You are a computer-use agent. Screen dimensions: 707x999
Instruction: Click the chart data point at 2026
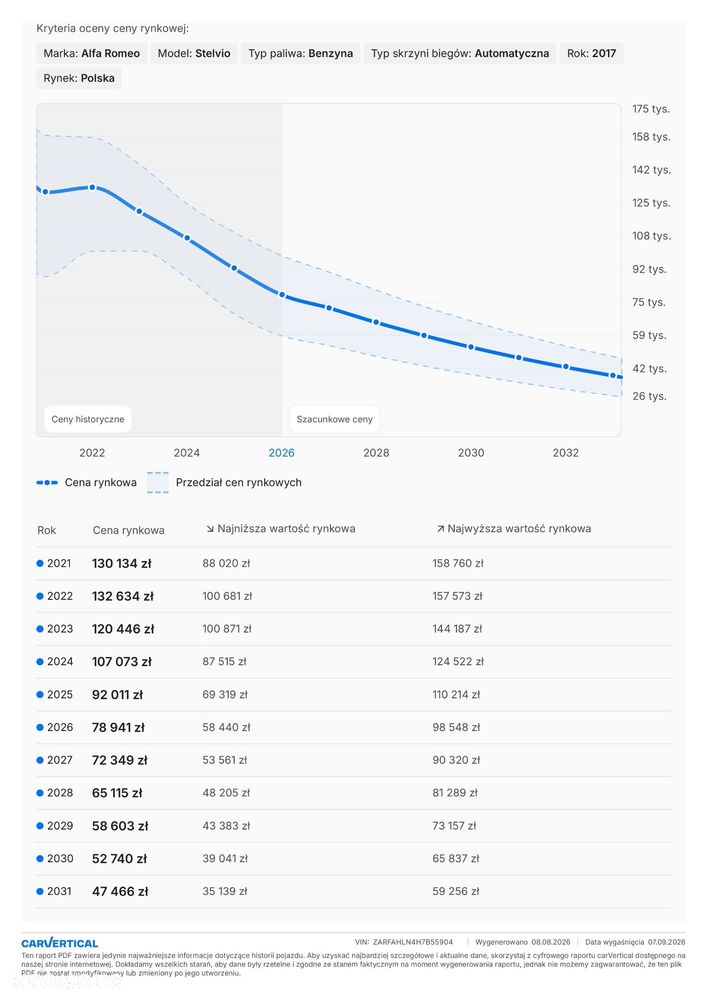tap(282, 294)
